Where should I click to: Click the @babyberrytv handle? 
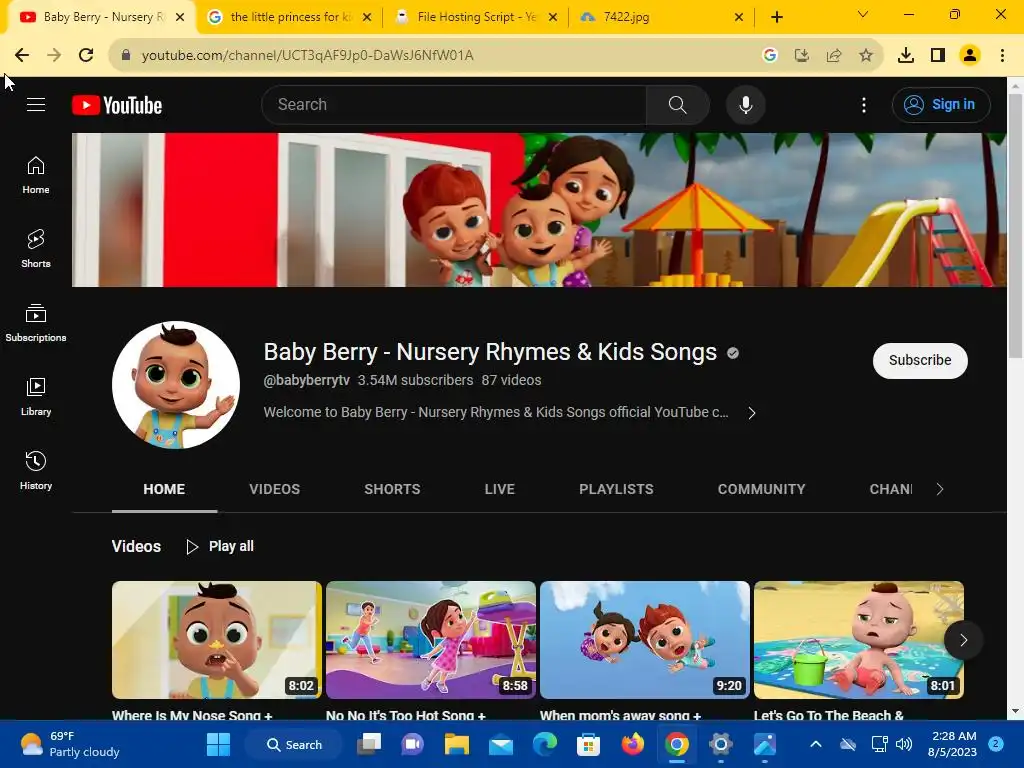point(306,380)
